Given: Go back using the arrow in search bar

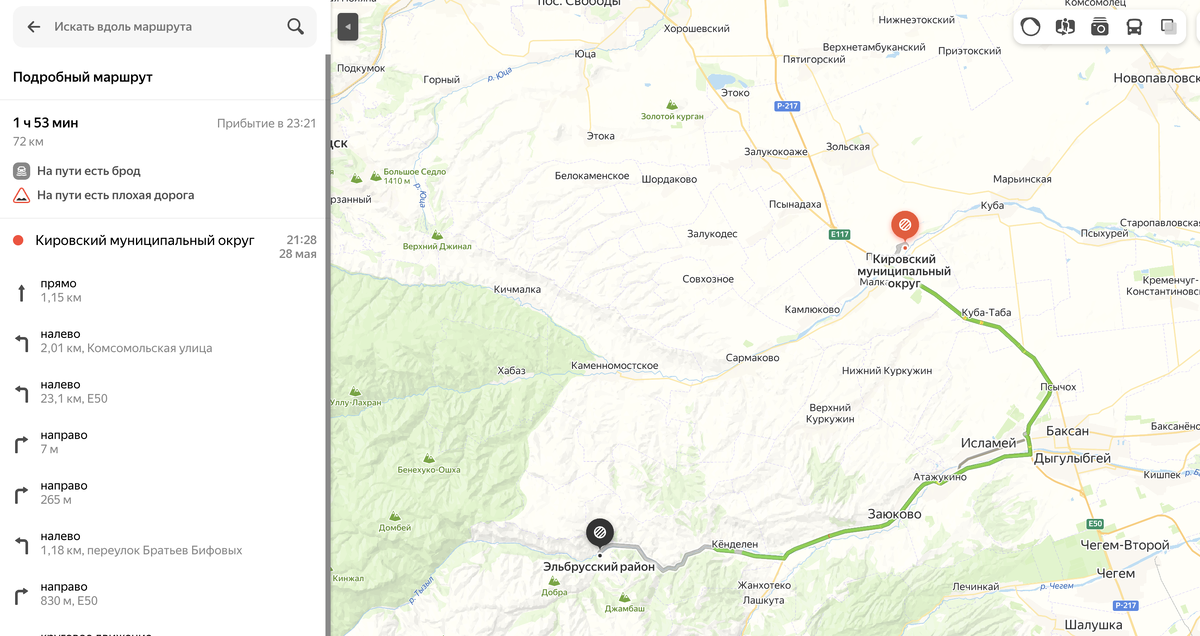Looking at the screenshot, I should click(x=34, y=27).
